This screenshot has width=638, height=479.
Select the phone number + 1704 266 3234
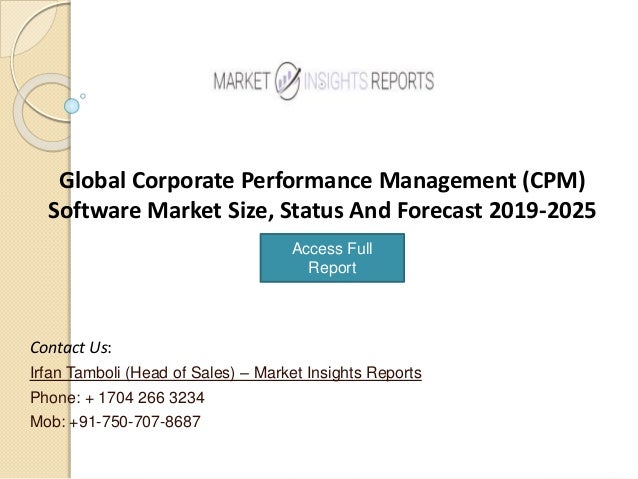click(144, 398)
